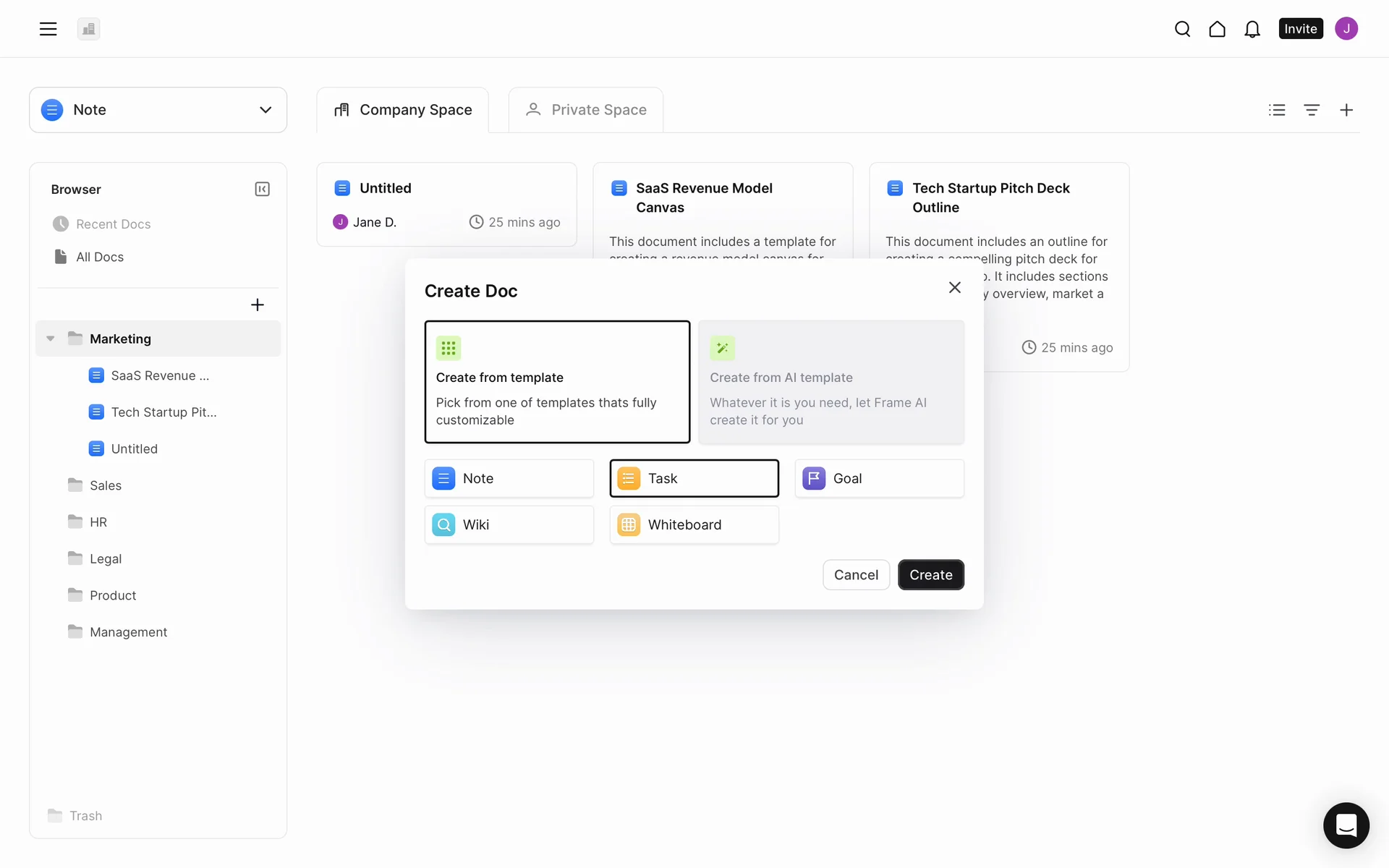Click the Create button
Viewport: 1389px width, 868px height.
click(x=930, y=575)
